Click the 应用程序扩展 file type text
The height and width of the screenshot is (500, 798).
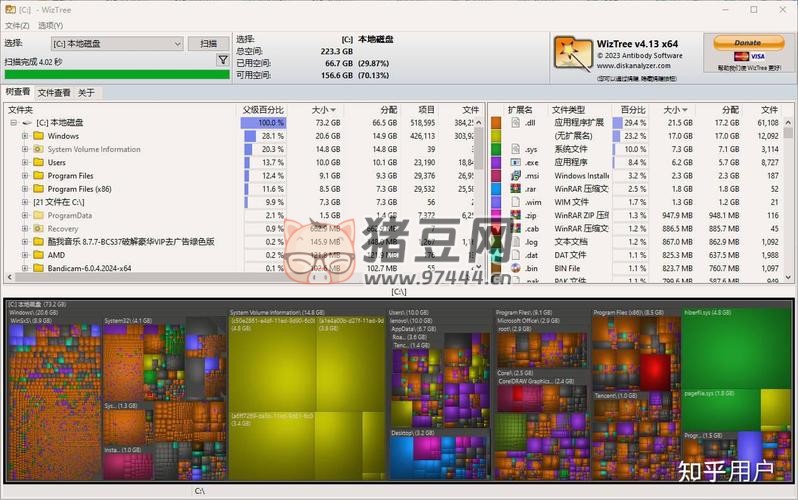pyautogui.click(x=579, y=123)
